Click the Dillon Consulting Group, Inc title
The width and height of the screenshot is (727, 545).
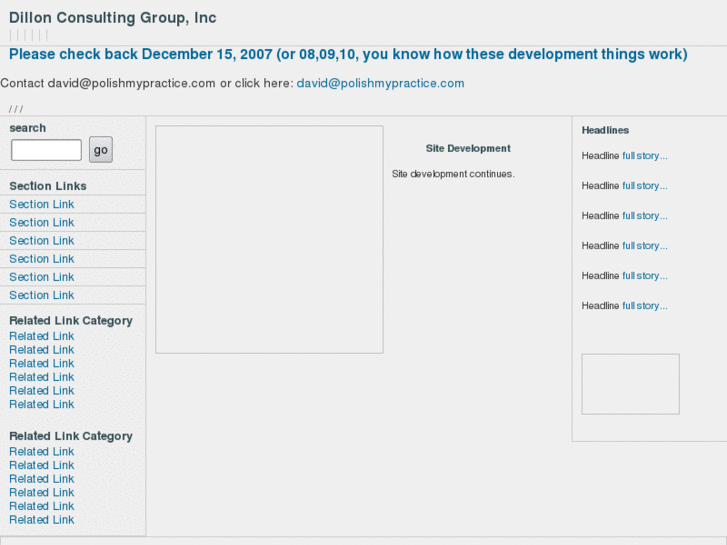pos(113,18)
